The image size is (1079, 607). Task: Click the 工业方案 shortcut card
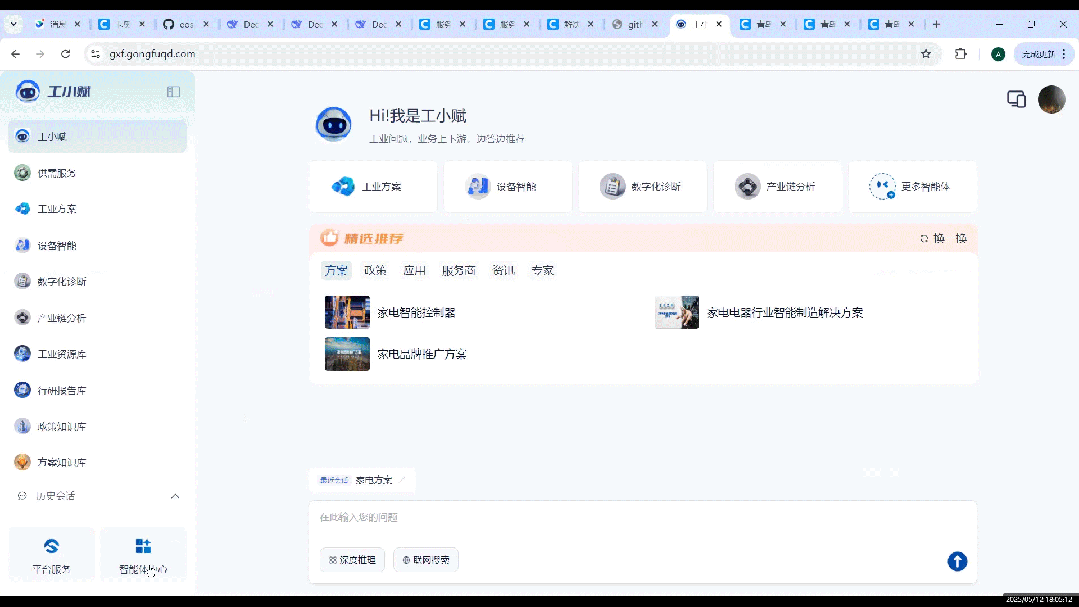click(x=373, y=187)
